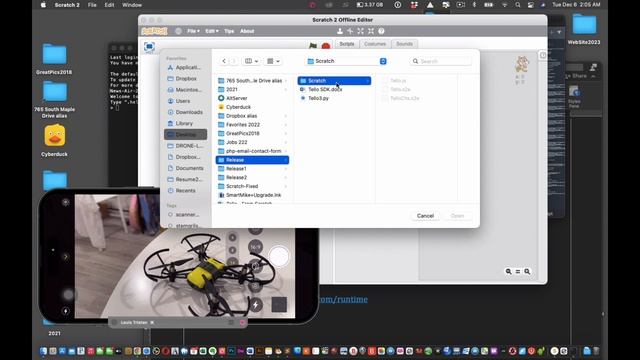Zoom in the Scratch scripts area
This screenshot has width=640, height=360.
click(527, 271)
